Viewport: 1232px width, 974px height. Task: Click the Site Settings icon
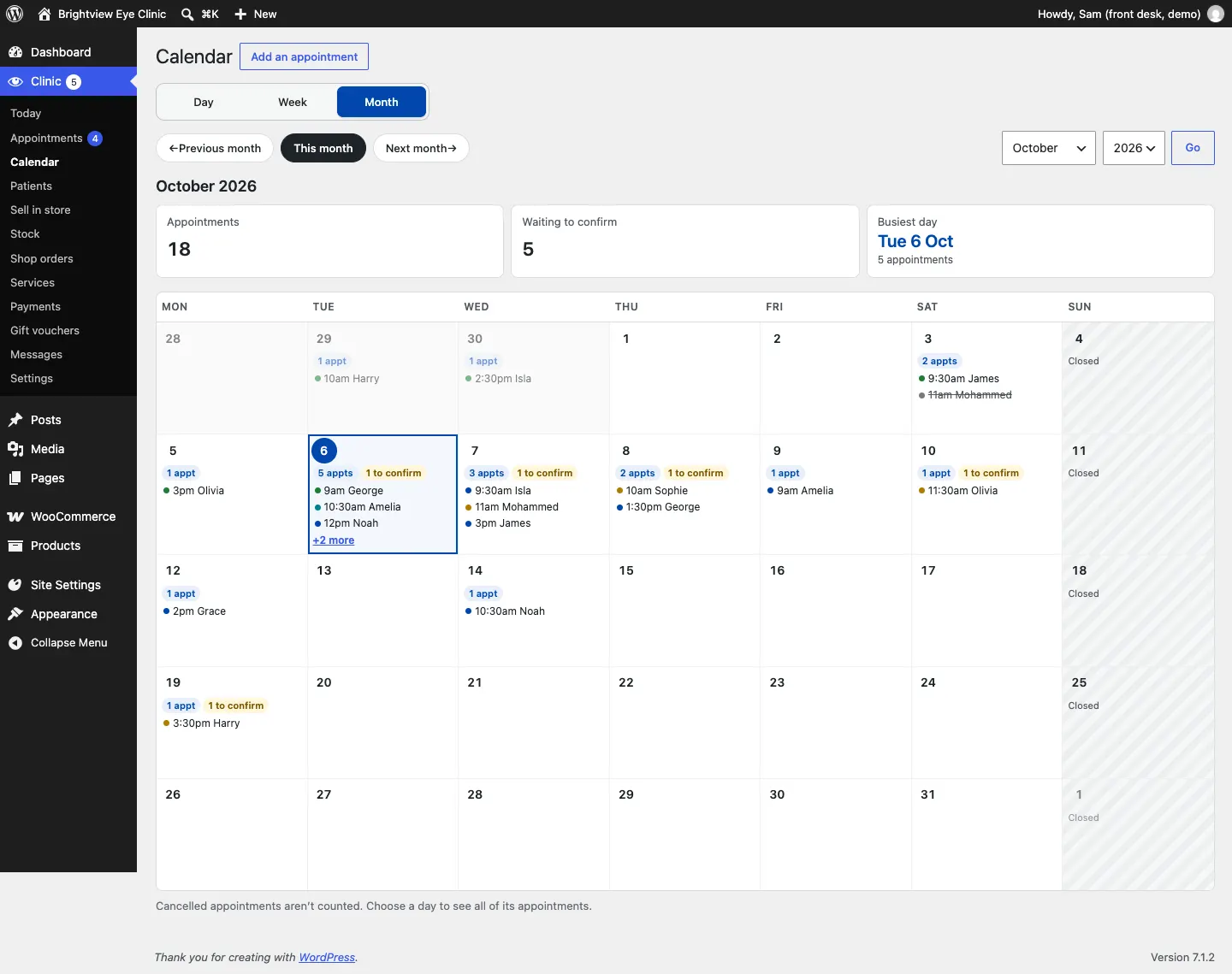point(15,585)
